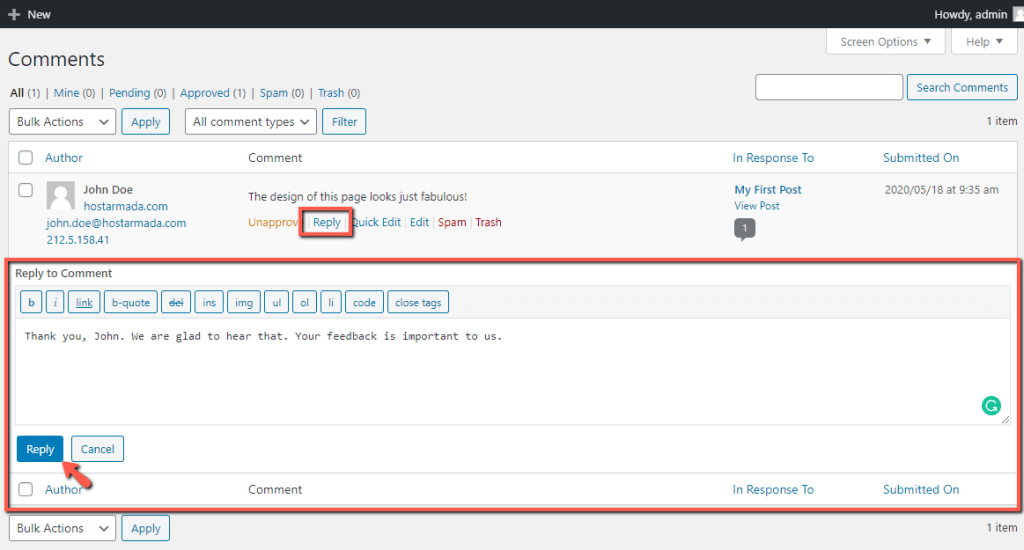Image resolution: width=1024 pixels, height=550 pixels.
Task: Click the bold 'b' quicktag button
Action: pyautogui.click(x=31, y=302)
